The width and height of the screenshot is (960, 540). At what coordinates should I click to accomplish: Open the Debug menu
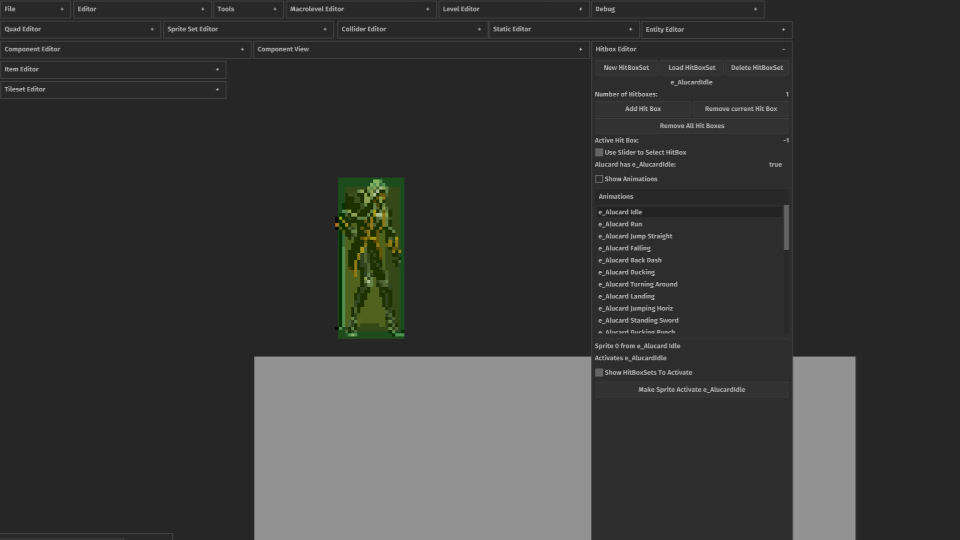(x=605, y=9)
